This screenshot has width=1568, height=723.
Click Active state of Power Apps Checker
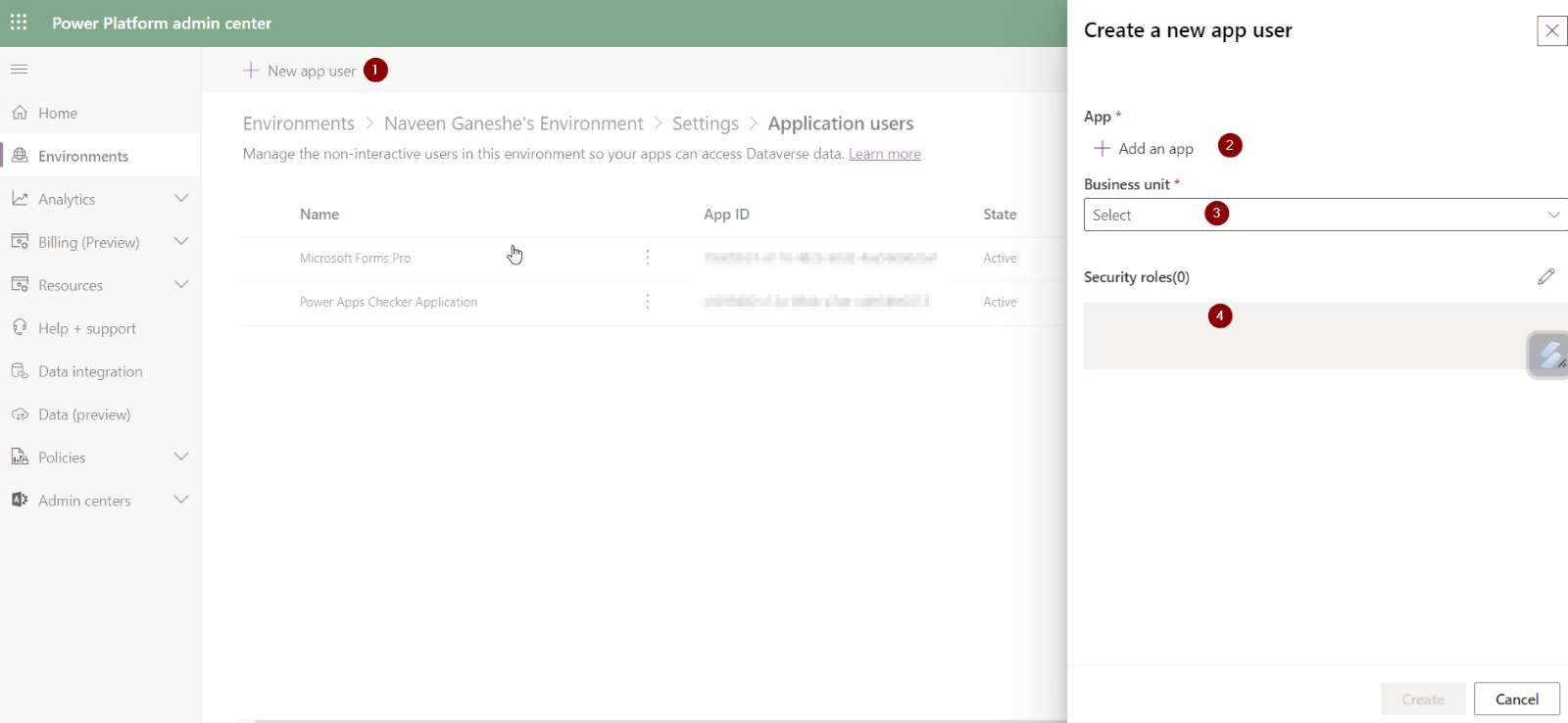[1000, 303]
